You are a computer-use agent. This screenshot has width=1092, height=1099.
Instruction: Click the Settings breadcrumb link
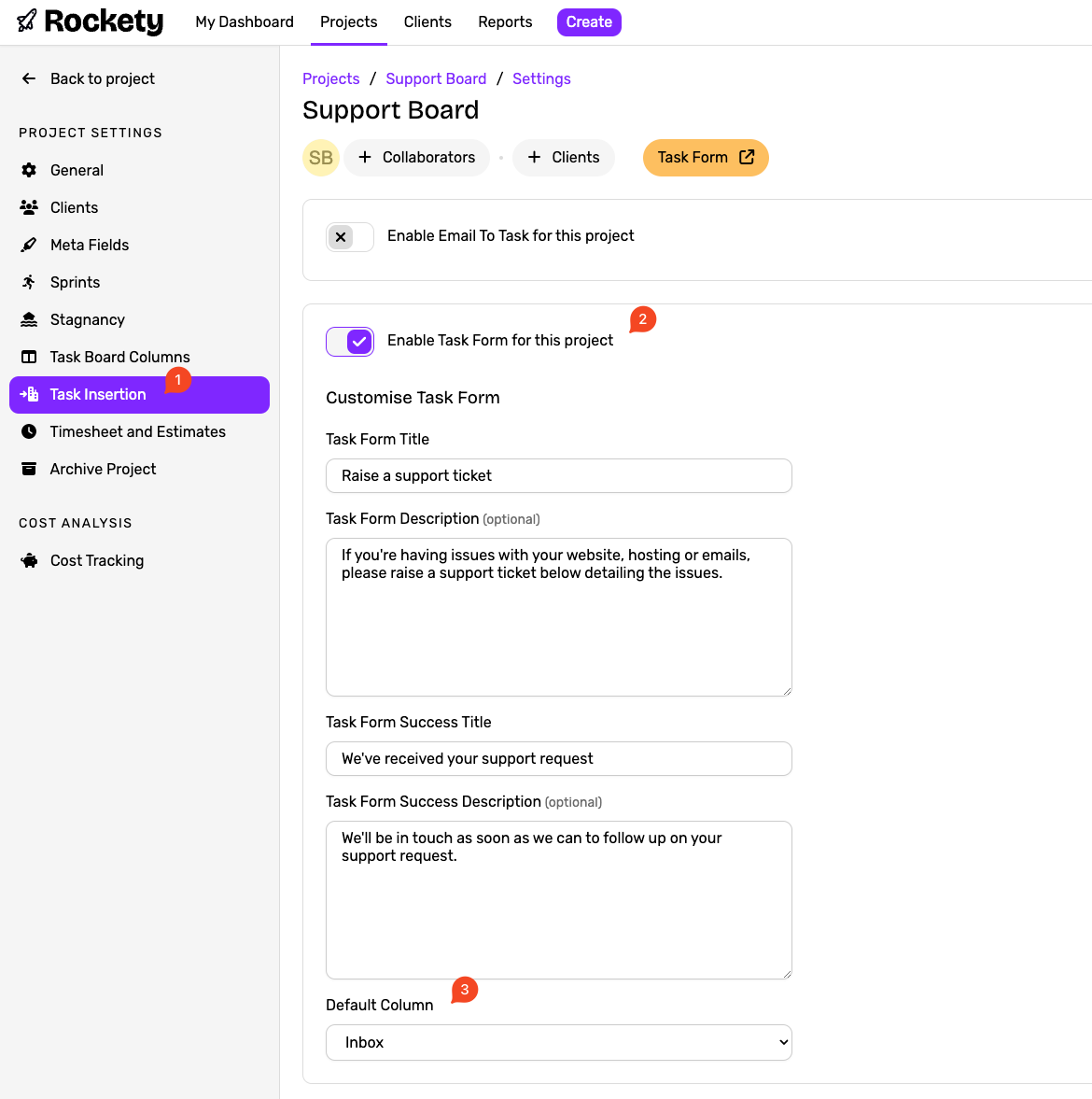pyautogui.click(x=541, y=78)
